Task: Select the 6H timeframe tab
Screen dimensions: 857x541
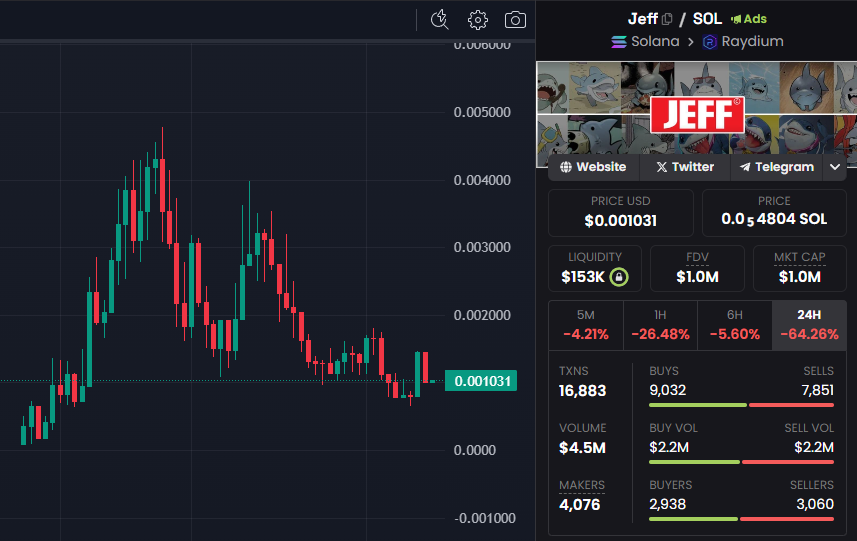Action: tap(735, 325)
